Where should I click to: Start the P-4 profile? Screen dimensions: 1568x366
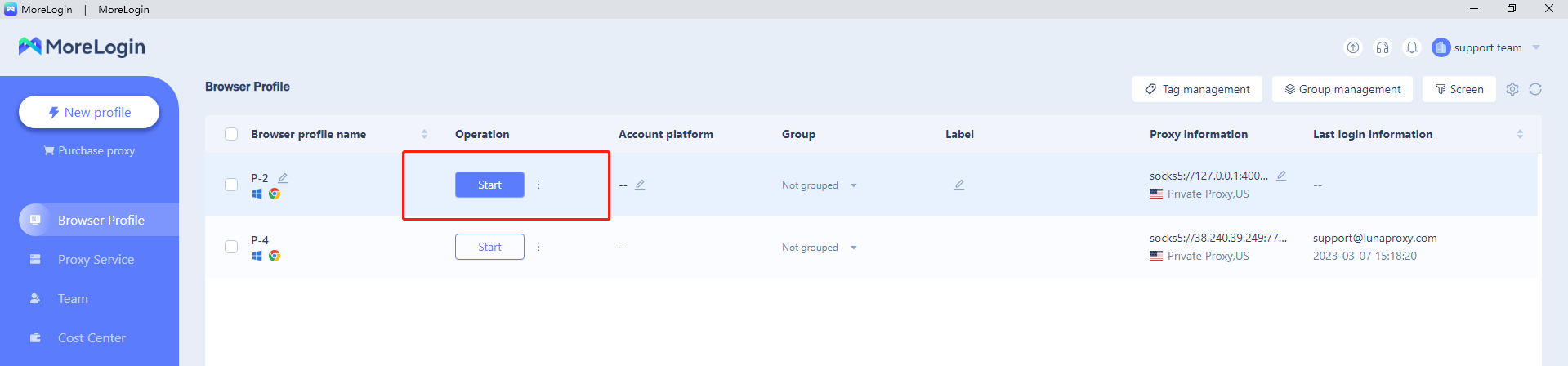pos(489,247)
